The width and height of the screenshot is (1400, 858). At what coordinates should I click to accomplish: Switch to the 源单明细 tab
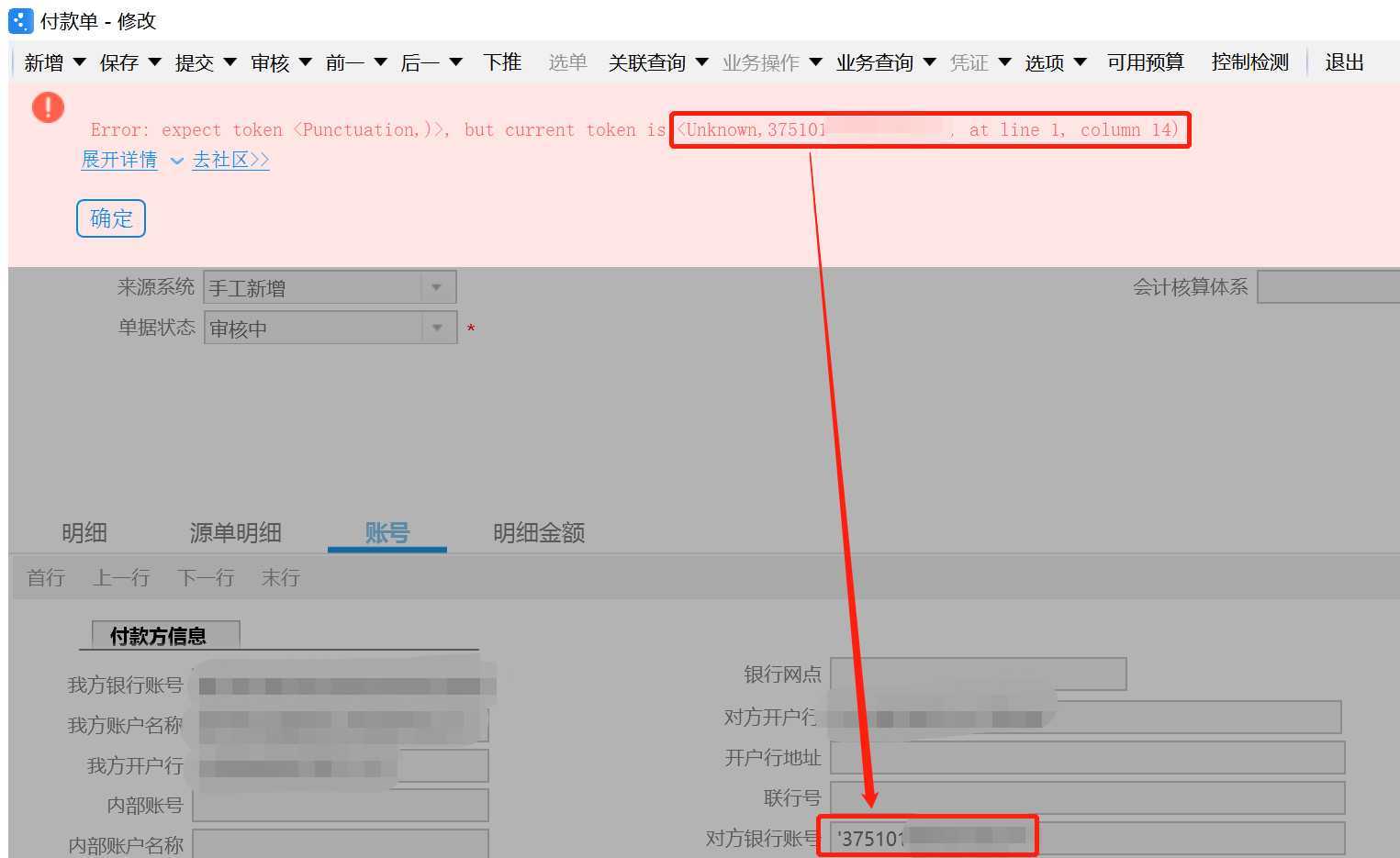click(235, 532)
